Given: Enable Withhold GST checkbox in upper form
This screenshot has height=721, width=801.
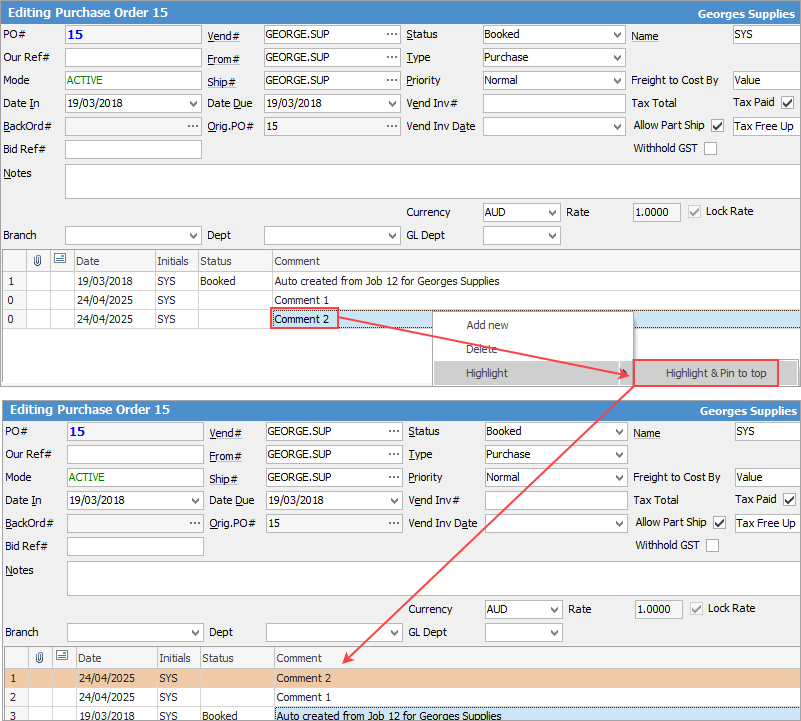Looking at the screenshot, I should pyautogui.click(x=710, y=149).
